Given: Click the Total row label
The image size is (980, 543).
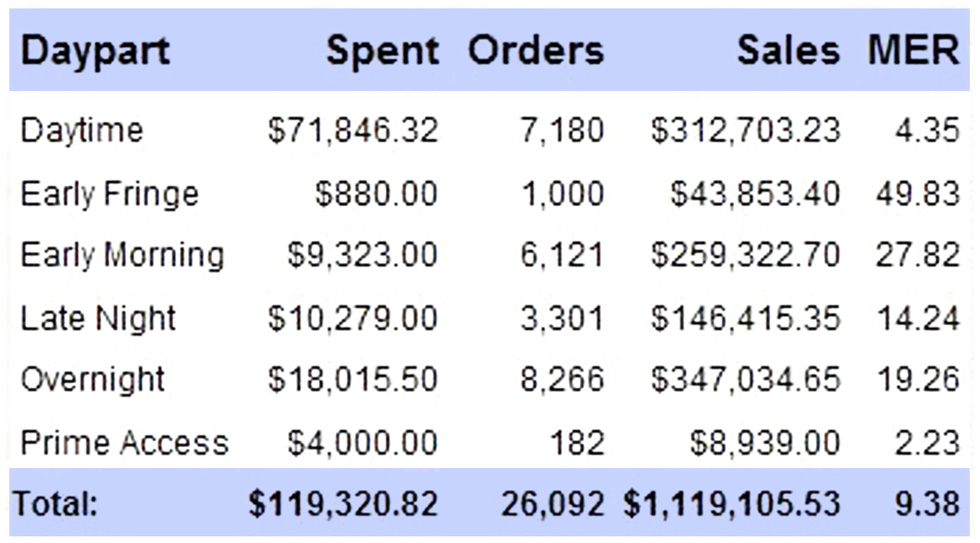Looking at the screenshot, I should coord(55,504).
